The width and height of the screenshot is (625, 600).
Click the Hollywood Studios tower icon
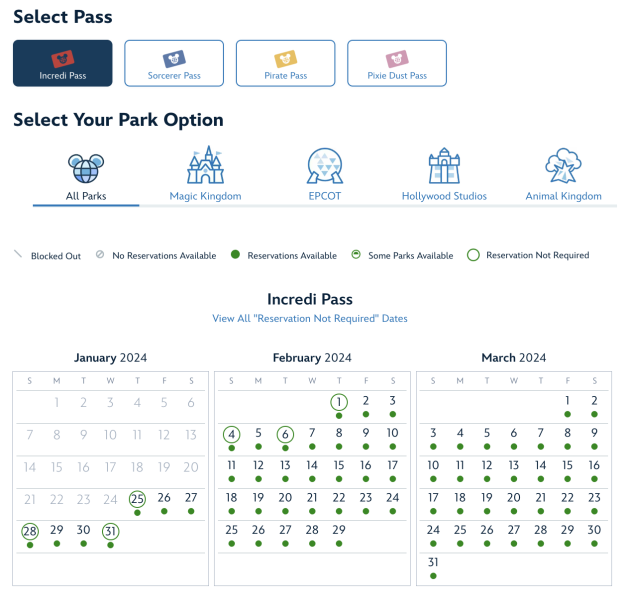[444, 166]
